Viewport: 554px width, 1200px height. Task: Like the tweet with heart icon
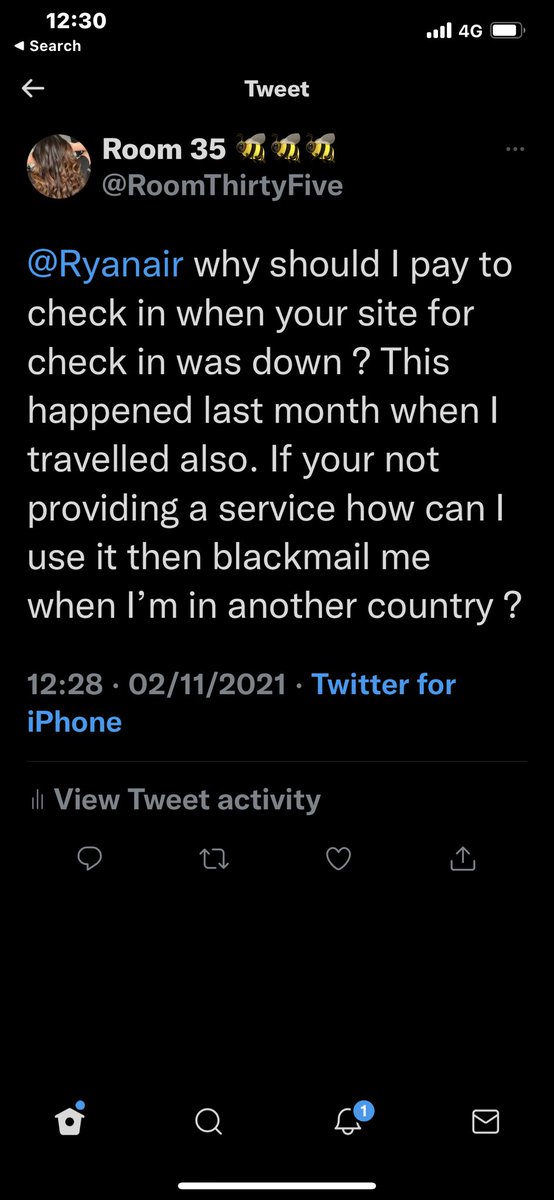[x=339, y=858]
